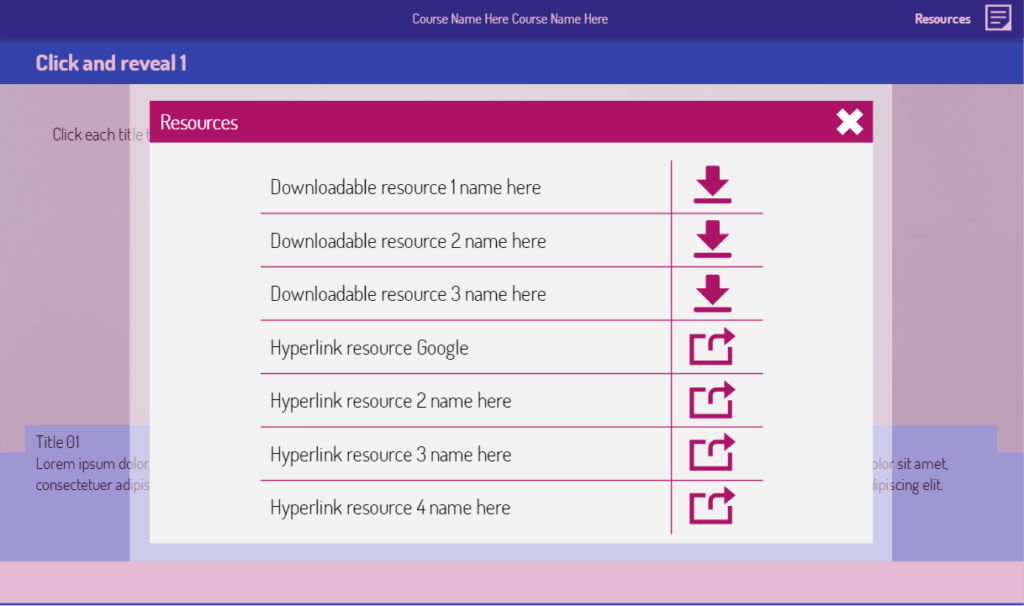Open Google hyperlink via its share icon
This screenshot has height=606, width=1024.
(712, 347)
